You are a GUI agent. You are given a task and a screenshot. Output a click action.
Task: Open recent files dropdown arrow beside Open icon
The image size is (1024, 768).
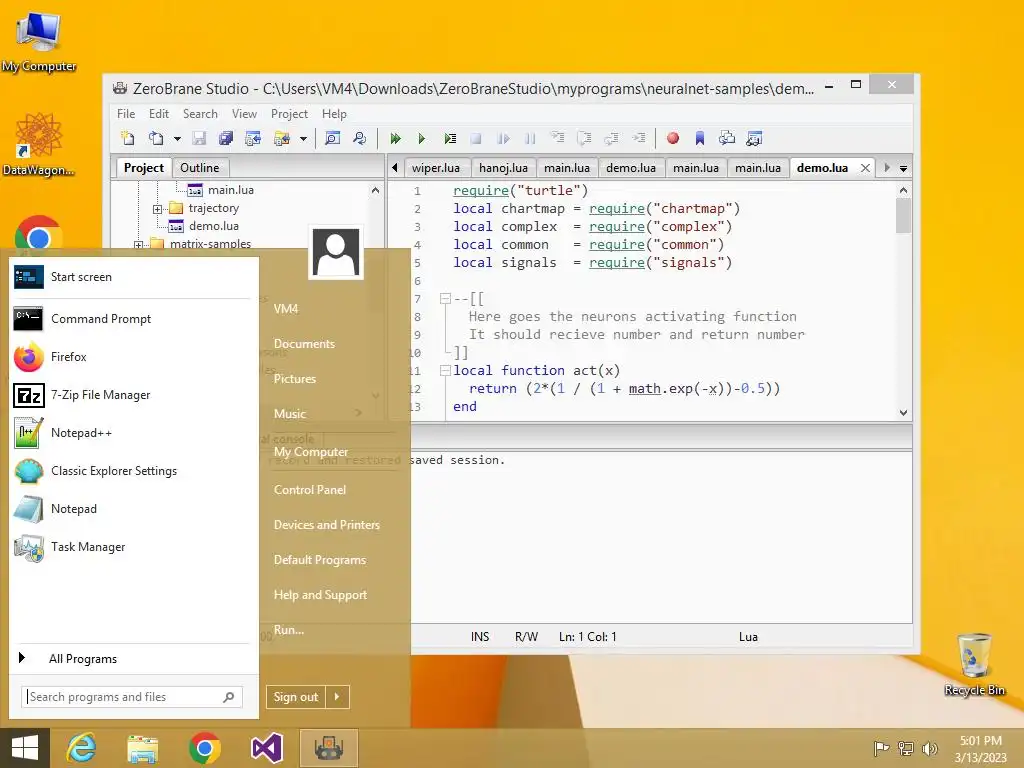pyautogui.click(x=176, y=138)
